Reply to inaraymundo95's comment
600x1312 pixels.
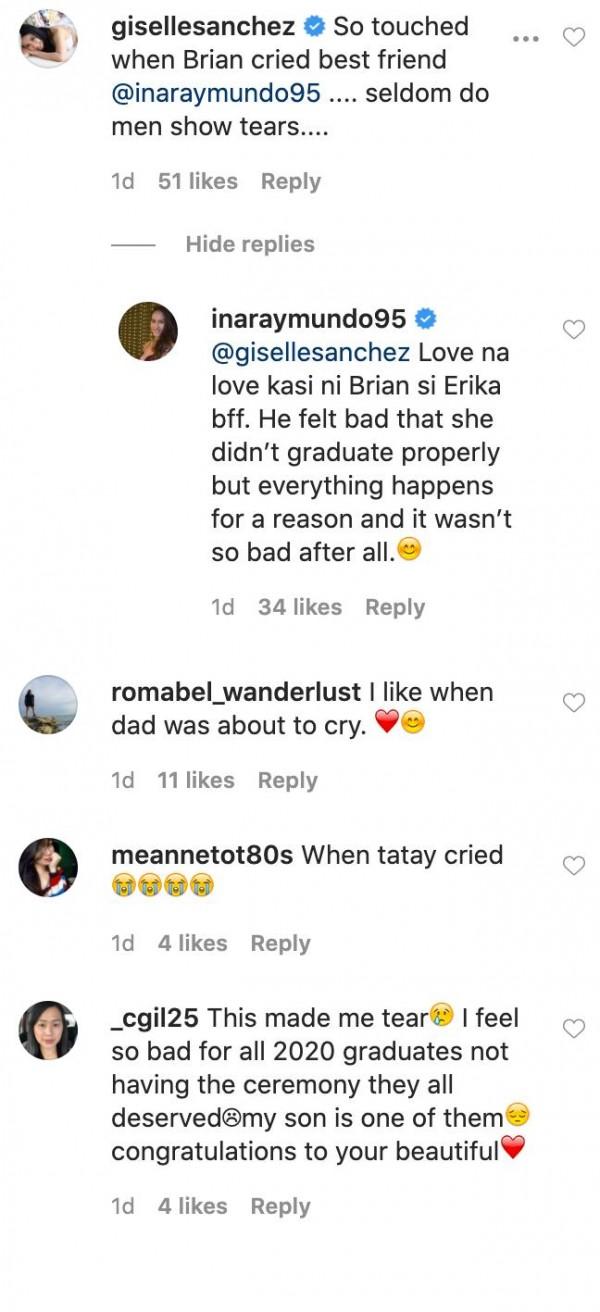(x=394, y=607)
